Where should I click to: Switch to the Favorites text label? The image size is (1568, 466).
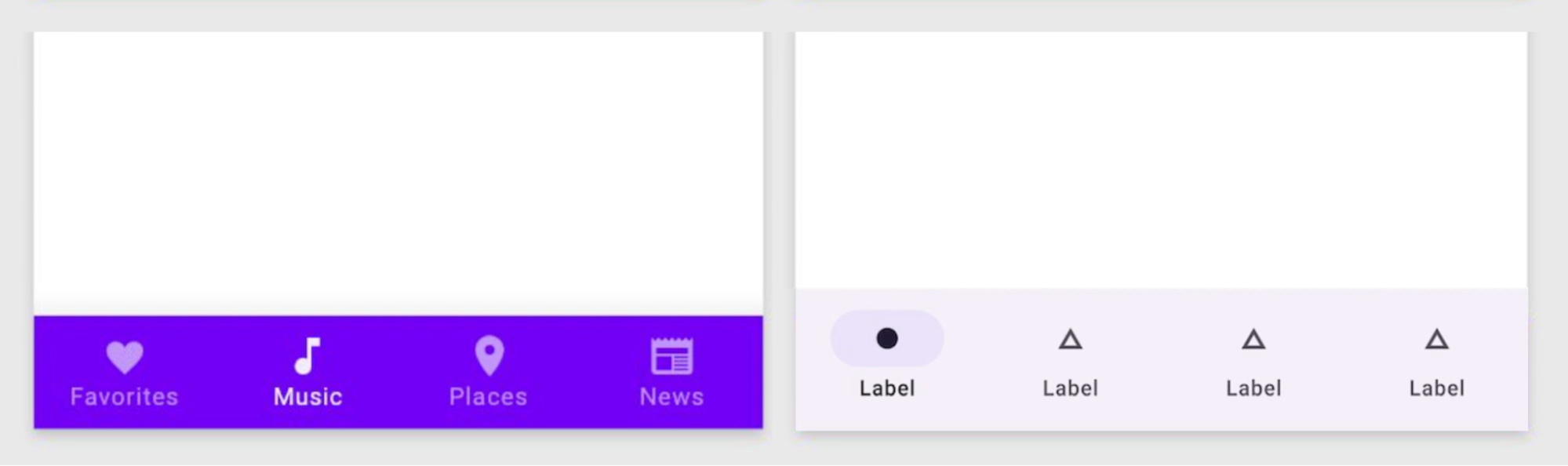[x=125, y=397]
